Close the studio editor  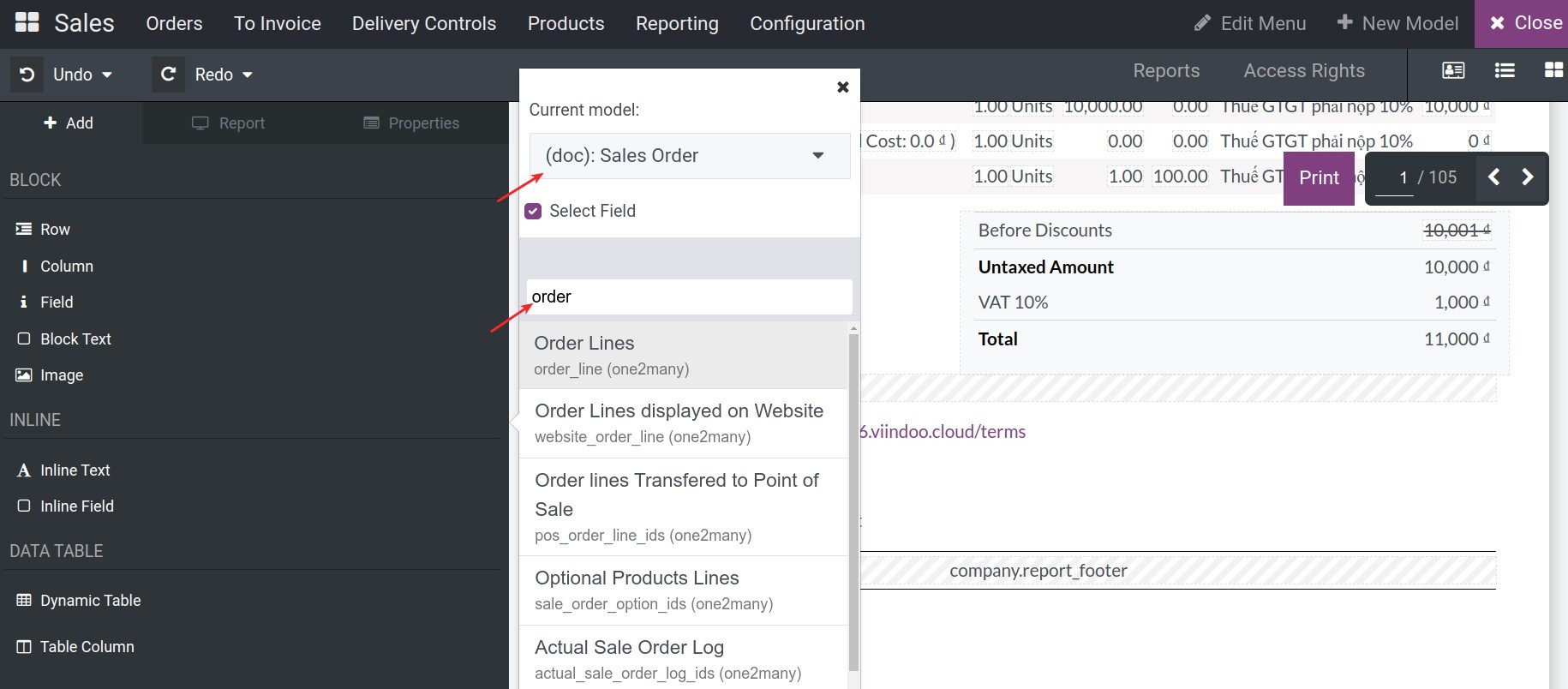[x=1522, y=23]
